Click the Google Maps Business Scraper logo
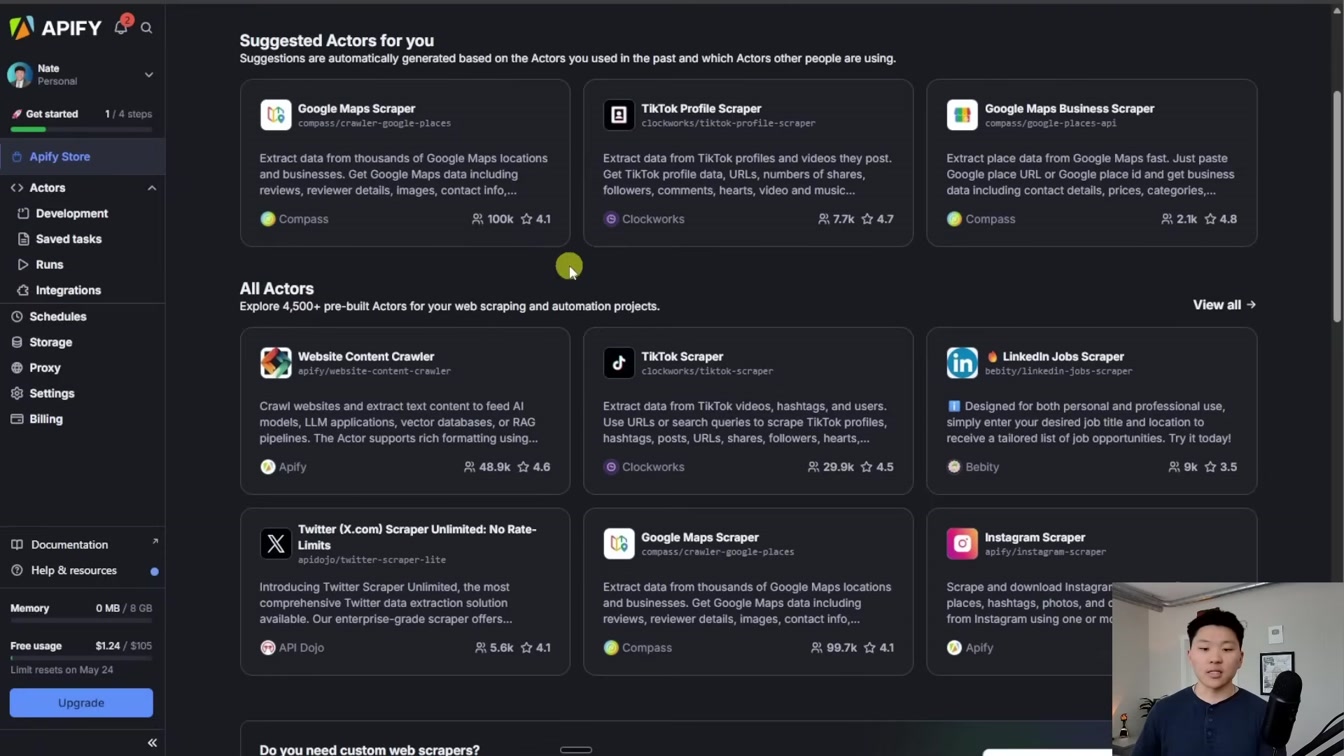Image resolution: width=1344 pixels, height=756 pixels. 962,115
